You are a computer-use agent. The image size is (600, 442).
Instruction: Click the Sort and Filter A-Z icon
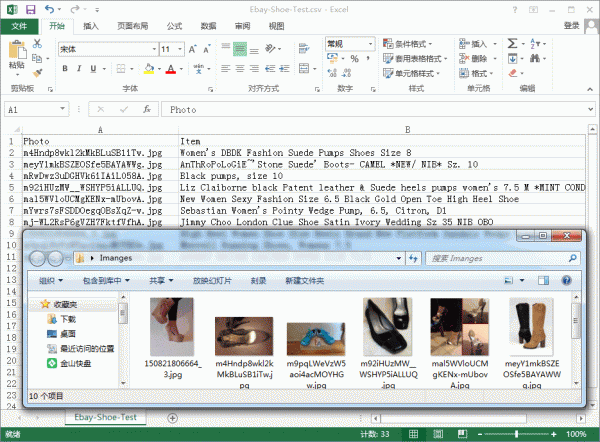tap(535, 44)
